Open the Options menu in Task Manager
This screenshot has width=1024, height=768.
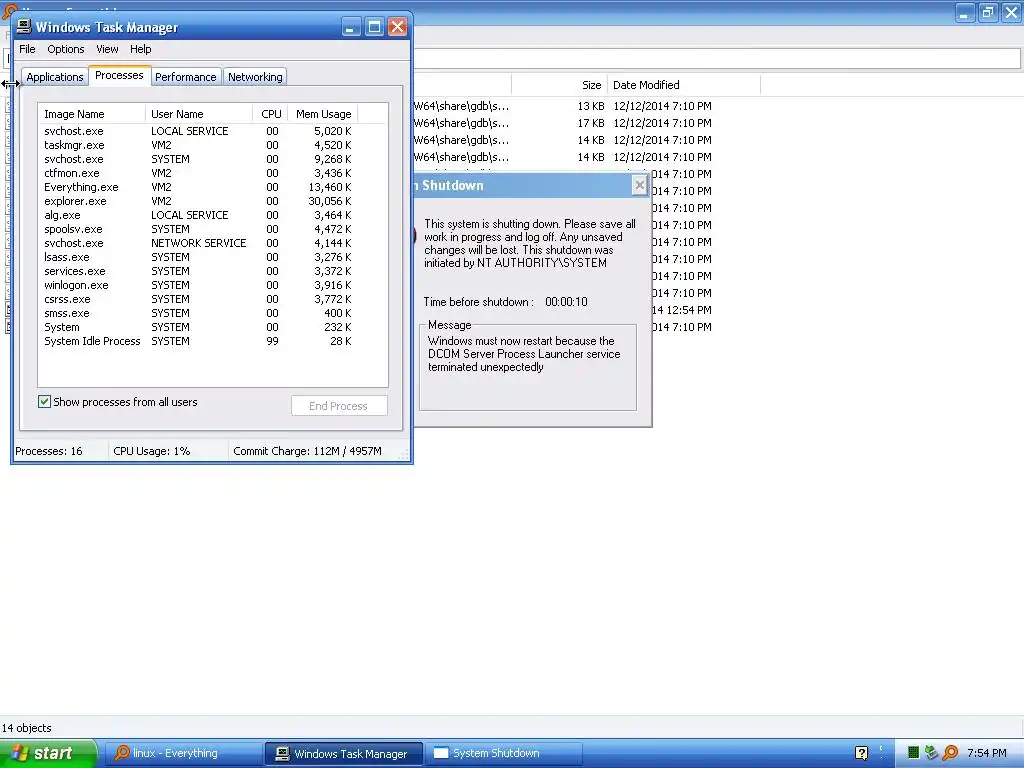[x=65, y=49]
